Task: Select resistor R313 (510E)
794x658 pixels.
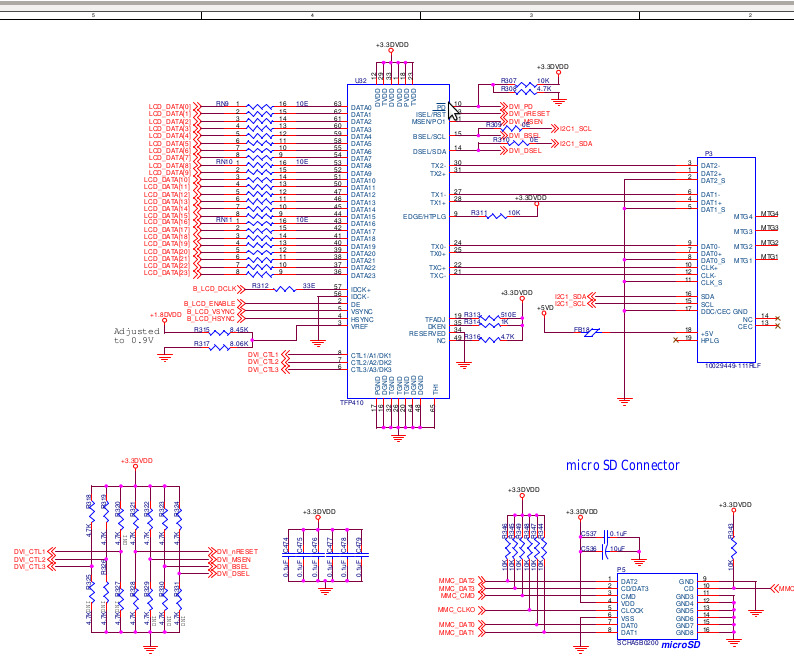Action: click(489, 317)
